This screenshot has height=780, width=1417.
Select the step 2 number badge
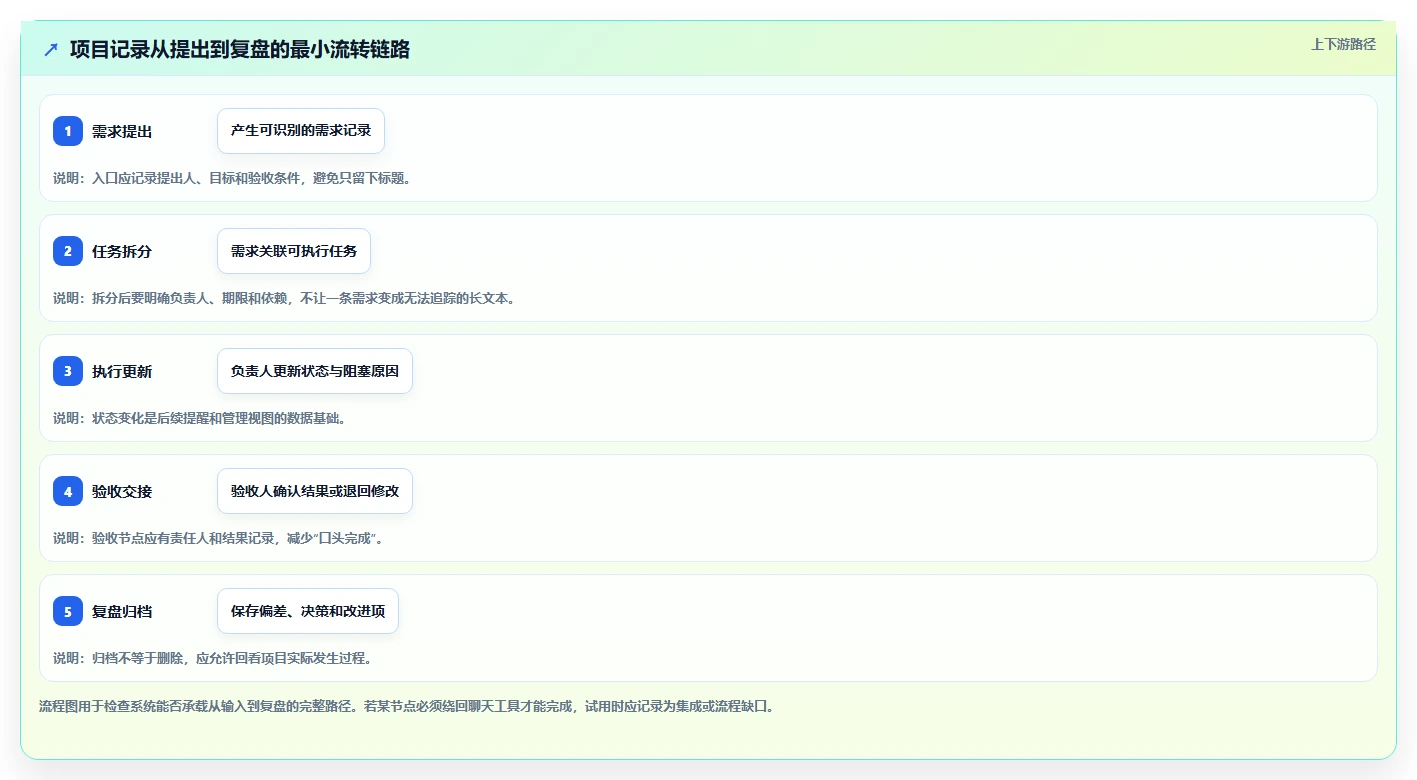coord(68,251)
